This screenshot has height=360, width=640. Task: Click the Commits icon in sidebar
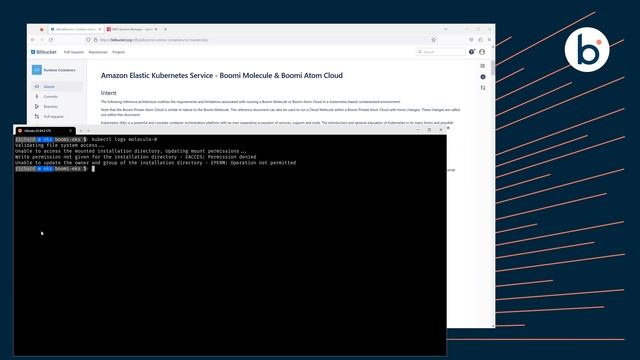pos(37,97)
